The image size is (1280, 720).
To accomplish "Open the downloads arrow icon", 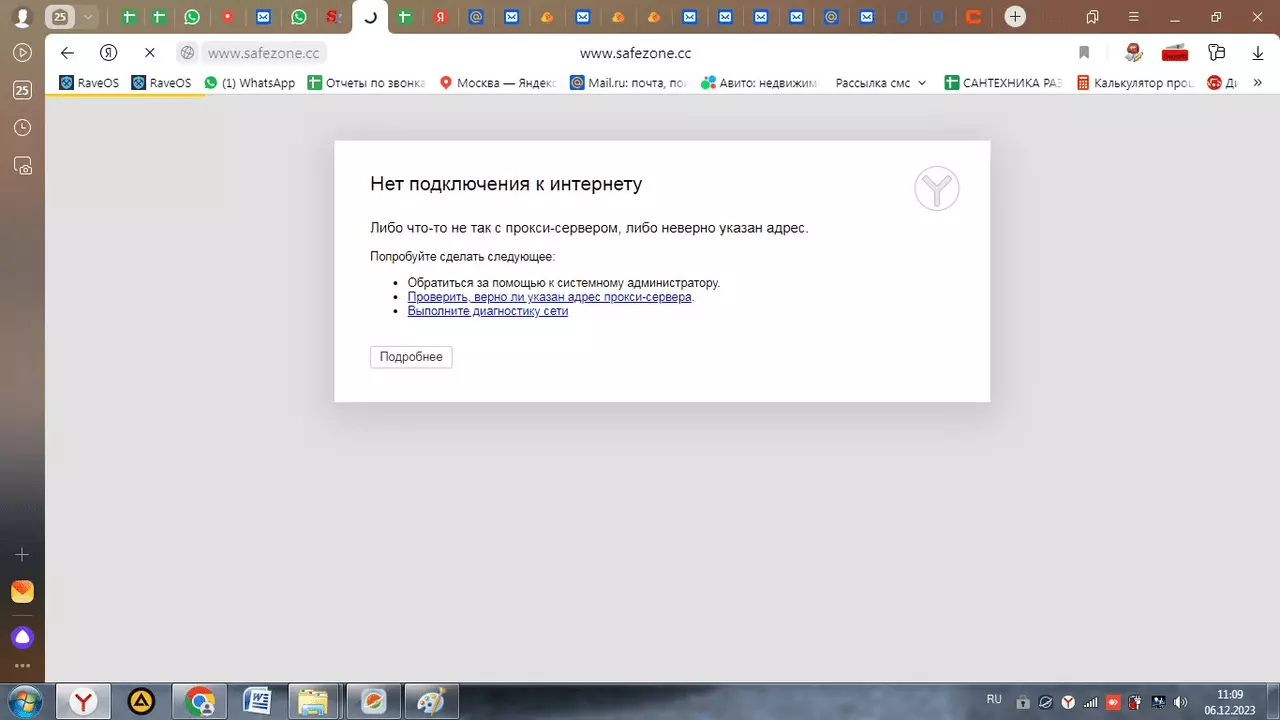I will click(1258, 53).
